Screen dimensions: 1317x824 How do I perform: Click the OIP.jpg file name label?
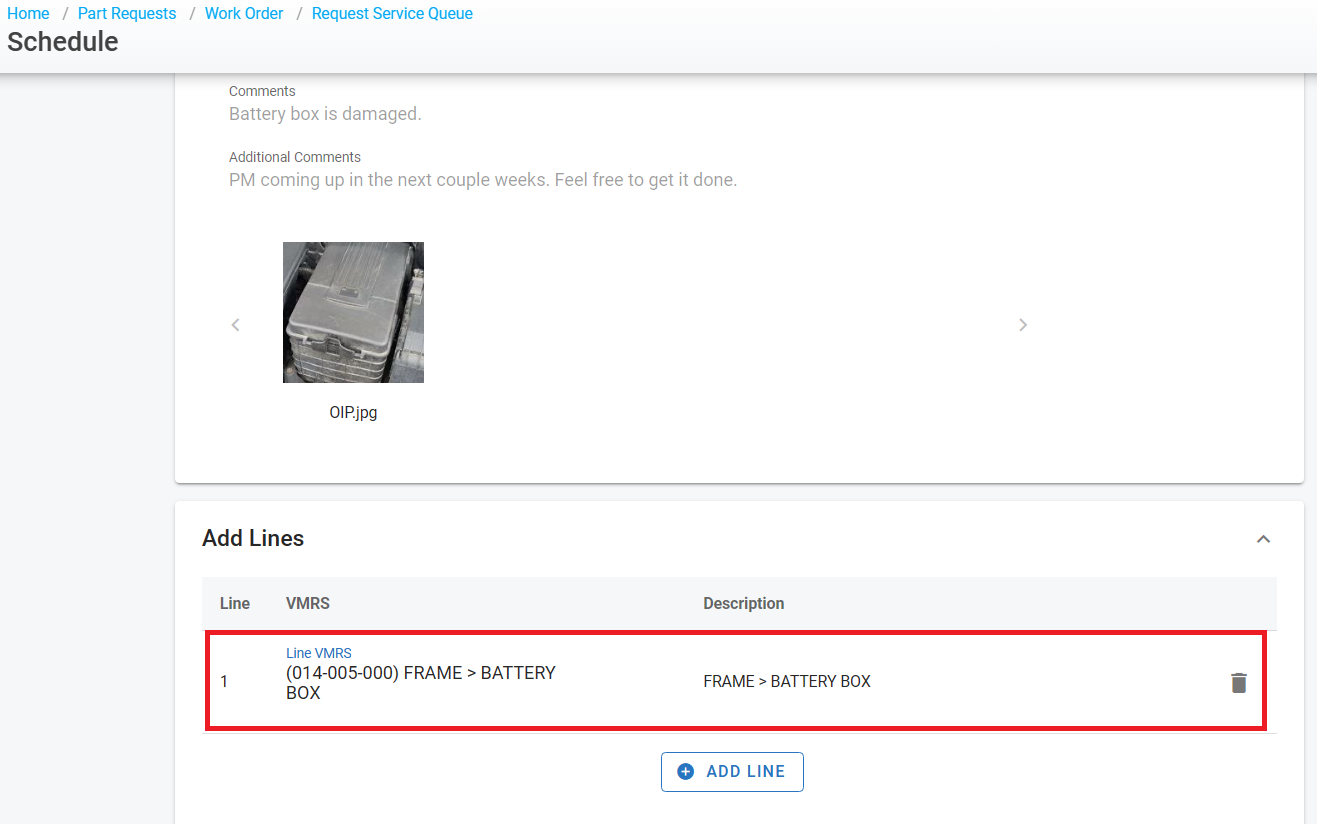tap(353, 412)
